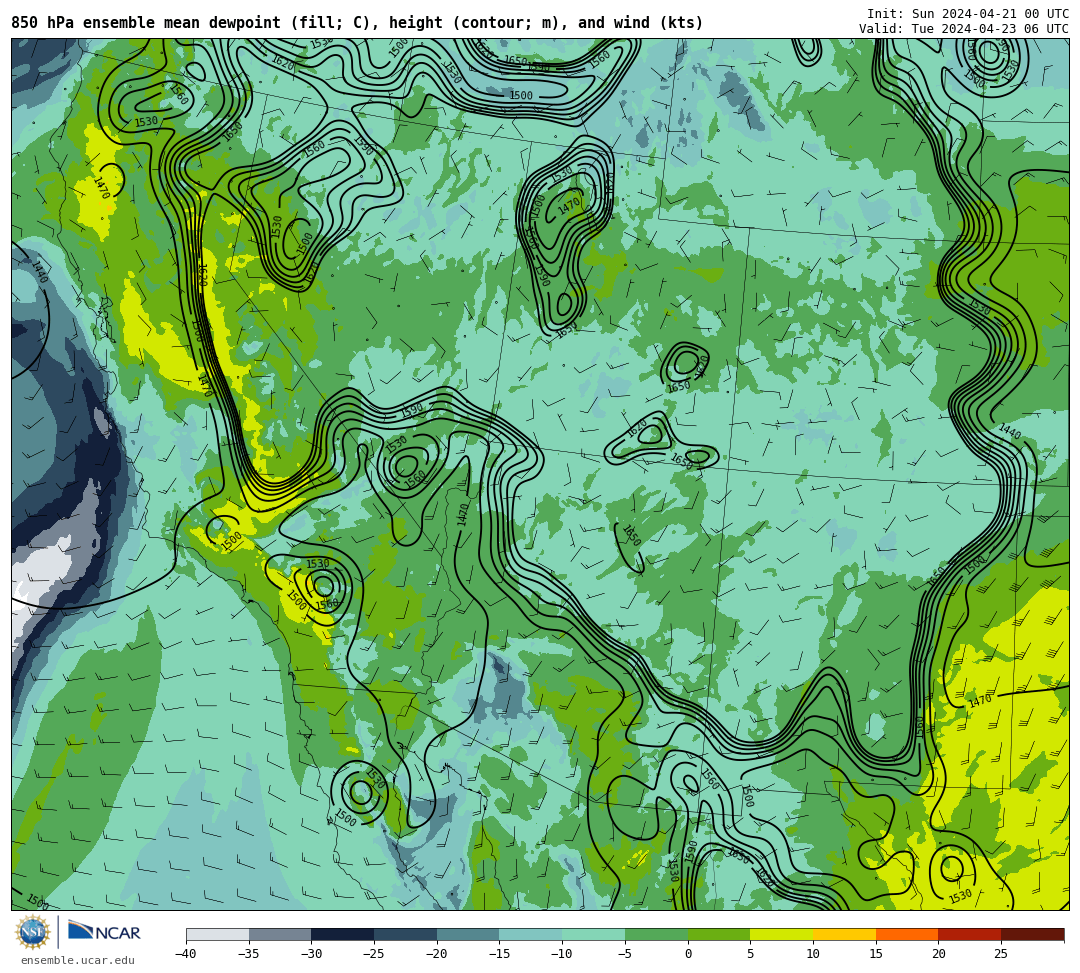
Task: Pick the orange 15 to 20 colorbar segment
Action: click(x=907, y=934)
